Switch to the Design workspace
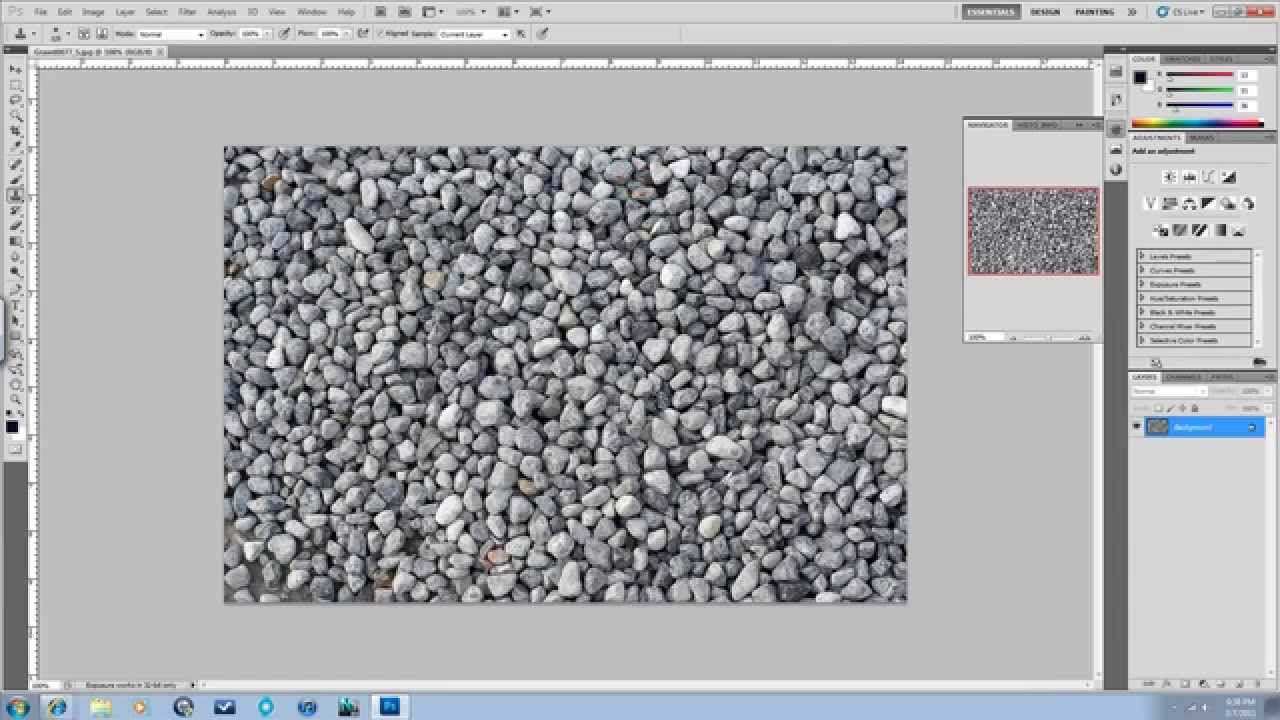Viewport: 1280px width, 720px height. pyautogui.click(x=1045, y=12)
